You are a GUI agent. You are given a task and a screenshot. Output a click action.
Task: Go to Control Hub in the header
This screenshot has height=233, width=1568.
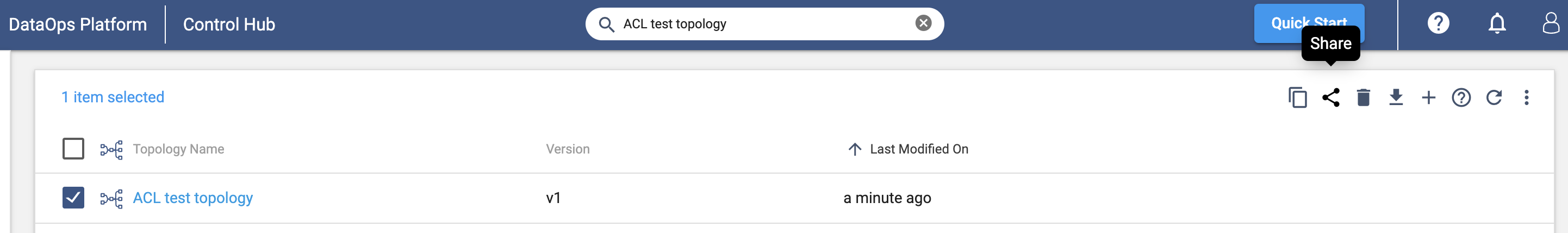(x=229, y=24)
